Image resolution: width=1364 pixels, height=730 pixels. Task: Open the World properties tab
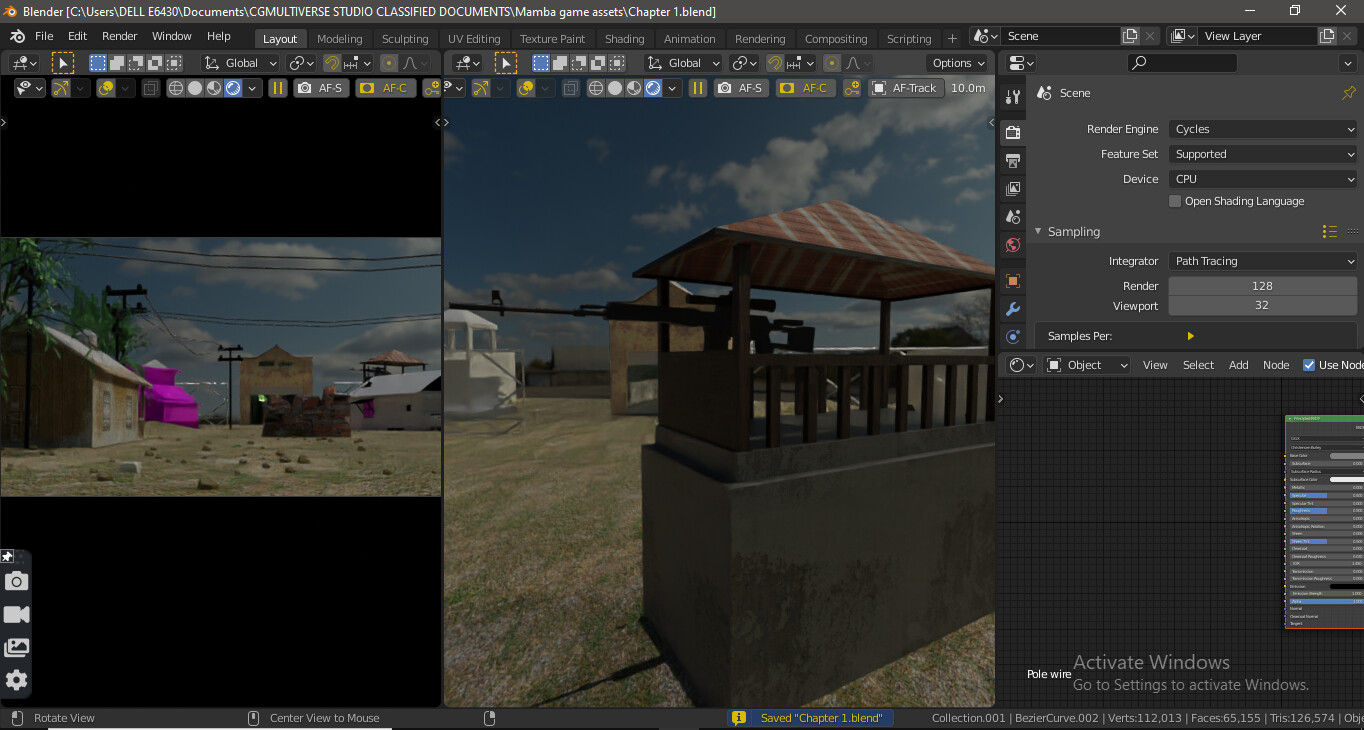tap(1012, 245)
